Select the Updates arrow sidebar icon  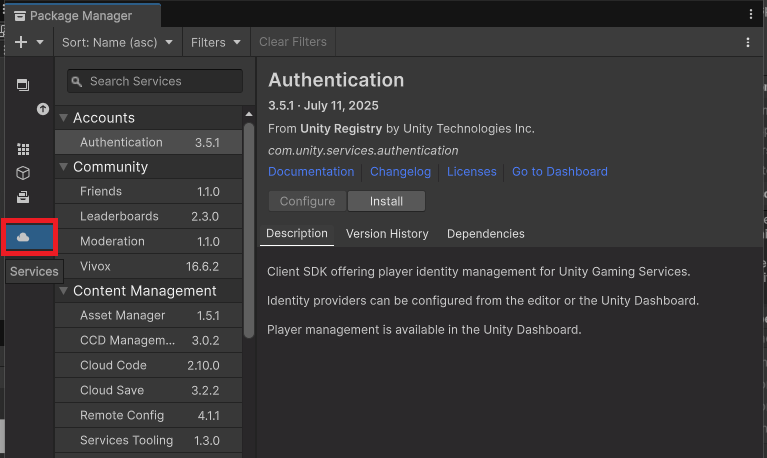click(43, 109)
